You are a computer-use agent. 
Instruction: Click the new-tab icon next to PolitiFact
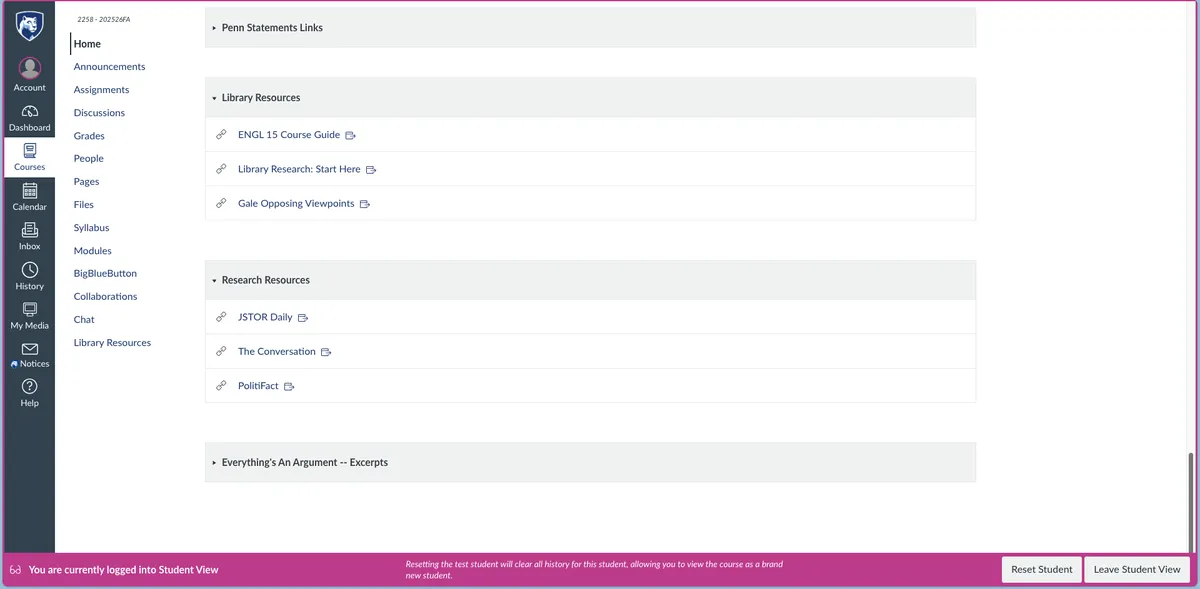pyautogui.click(x=290, y=386)
